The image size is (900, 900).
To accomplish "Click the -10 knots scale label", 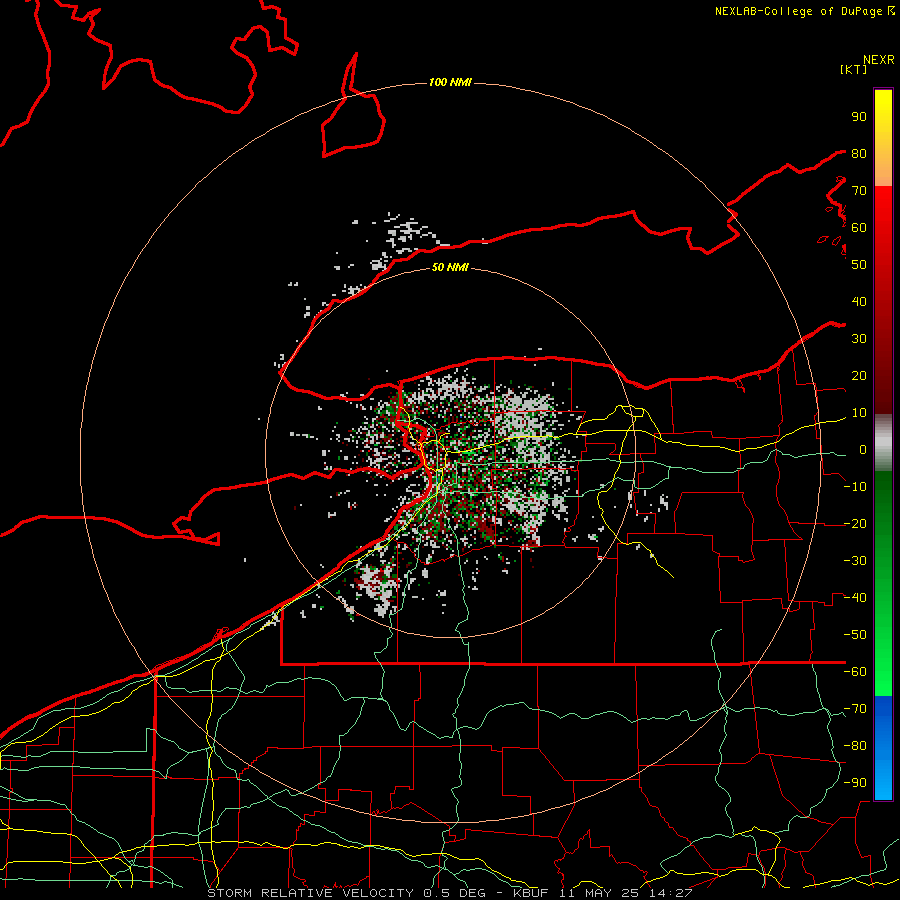I will [x=855, y=487].
